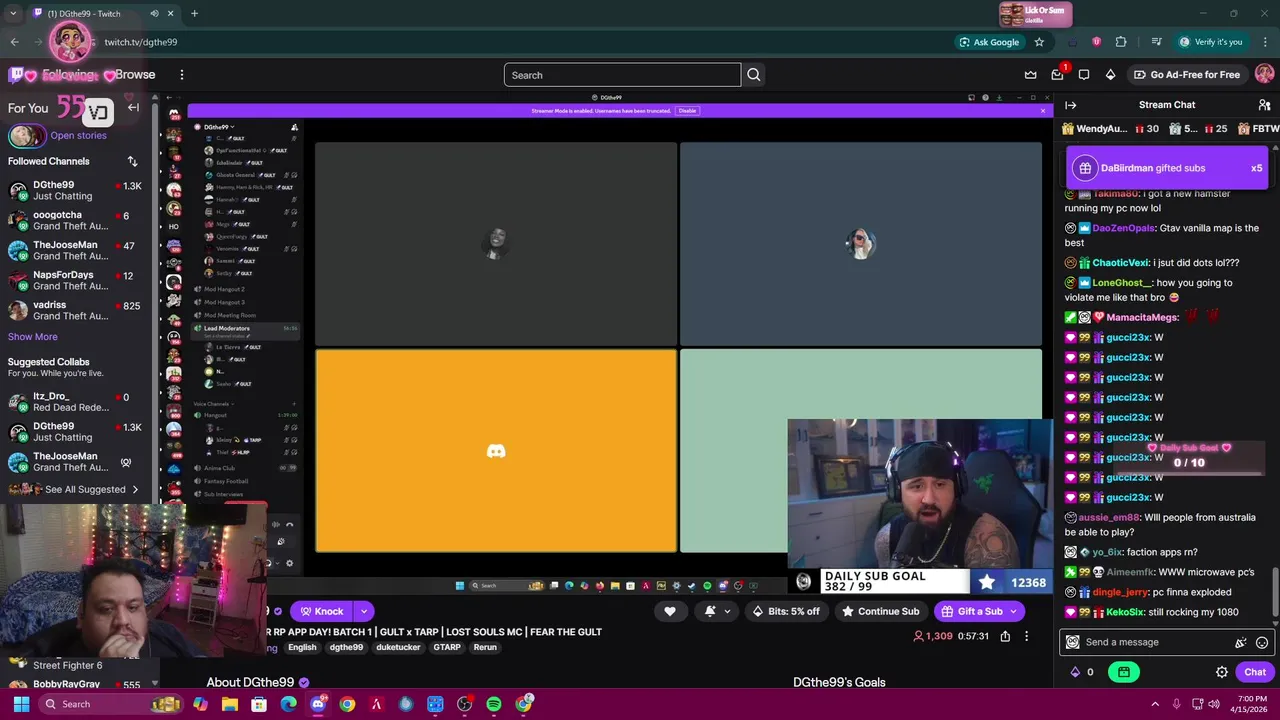
Task: Share the stream icon
Action: click(1005, 636)
